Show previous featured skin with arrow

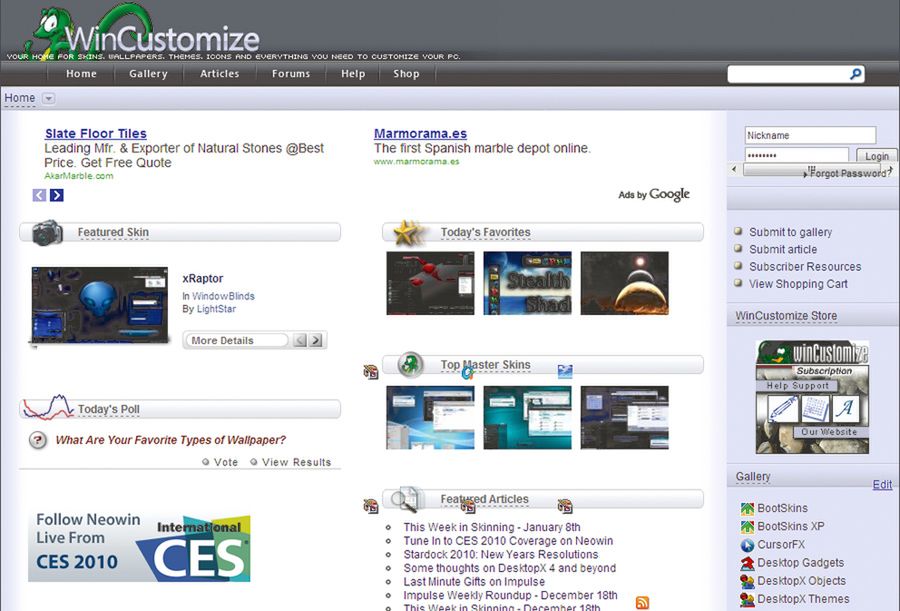click(300, 340)
